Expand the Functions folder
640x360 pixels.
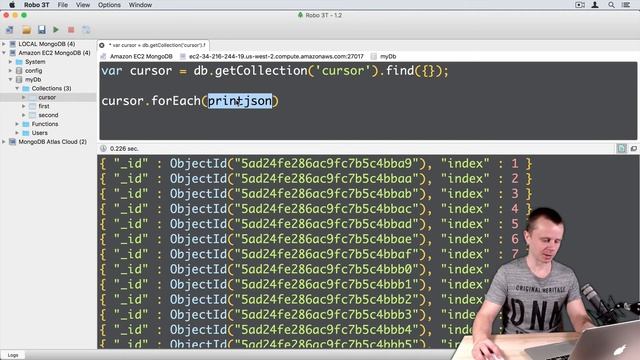(17, 124)
